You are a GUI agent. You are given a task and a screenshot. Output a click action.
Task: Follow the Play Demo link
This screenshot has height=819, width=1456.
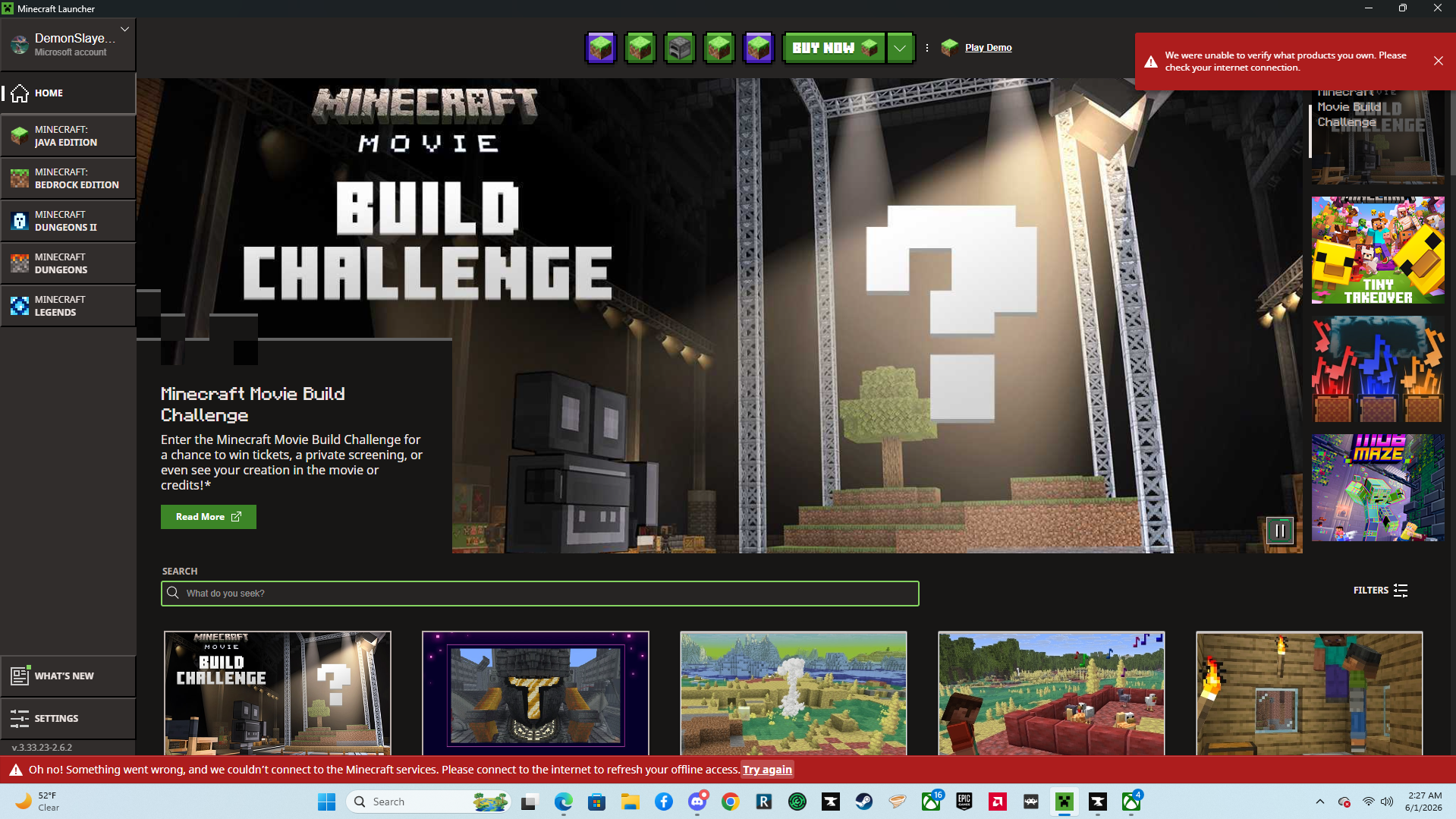[988, 48]
